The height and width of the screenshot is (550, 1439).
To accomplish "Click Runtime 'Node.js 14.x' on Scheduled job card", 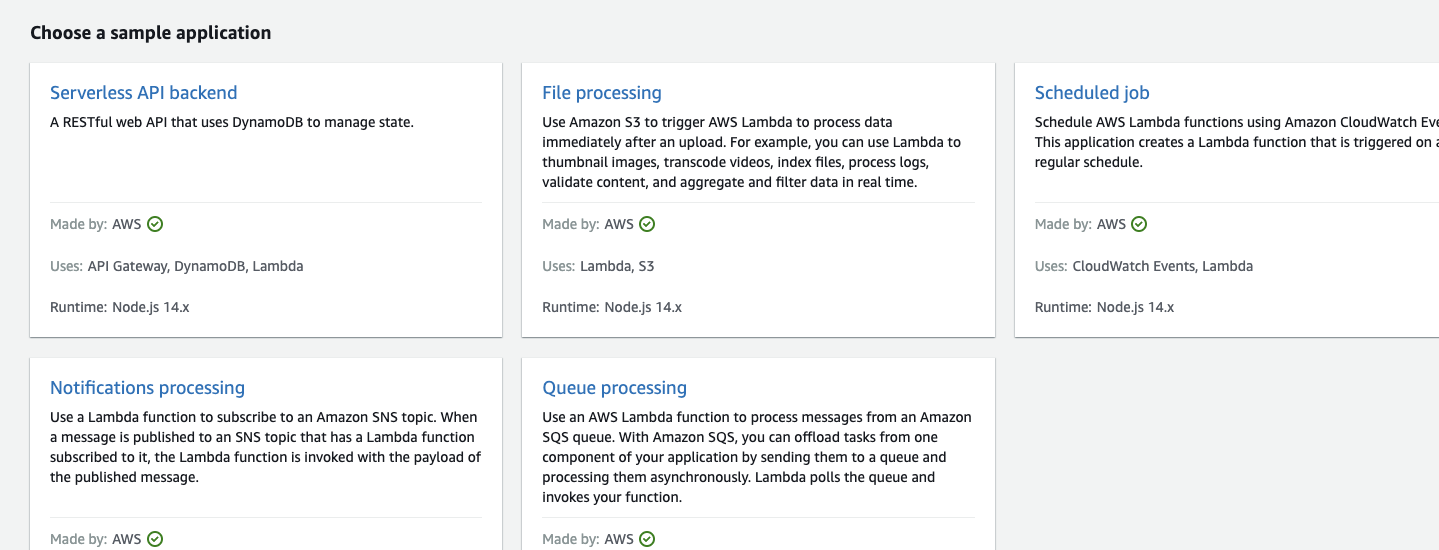I will [x=1135, y=307].
